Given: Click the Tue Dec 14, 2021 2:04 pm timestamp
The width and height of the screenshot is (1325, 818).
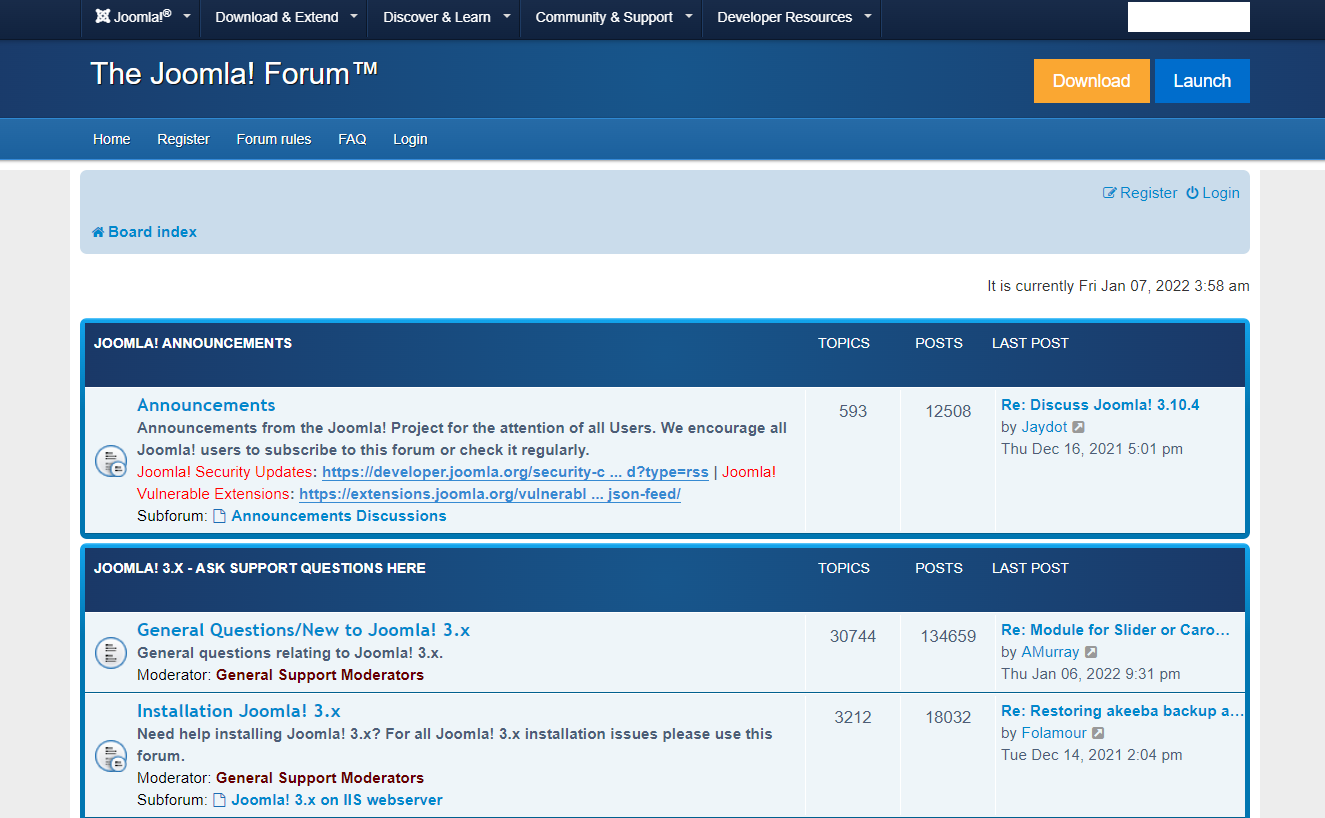Looking at the screenshot, I should pyautogui.click(x=1092, y=755).
